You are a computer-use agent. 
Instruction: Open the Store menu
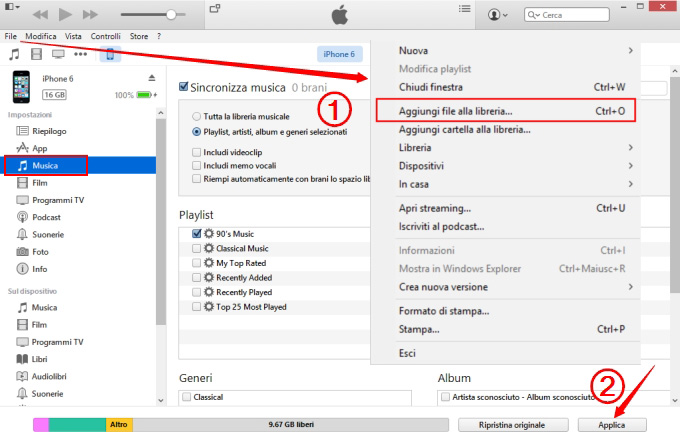pos(139,36)
